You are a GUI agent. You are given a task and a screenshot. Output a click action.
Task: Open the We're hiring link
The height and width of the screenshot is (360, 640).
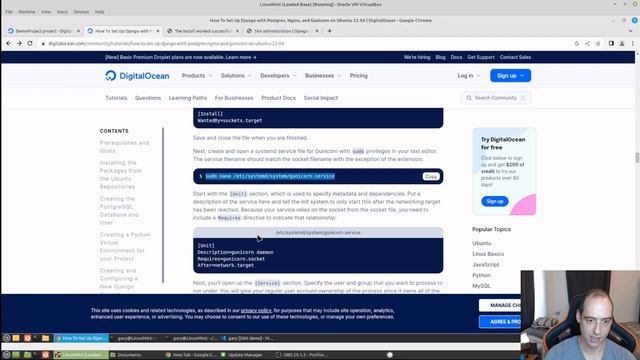(x=417, y=57)
